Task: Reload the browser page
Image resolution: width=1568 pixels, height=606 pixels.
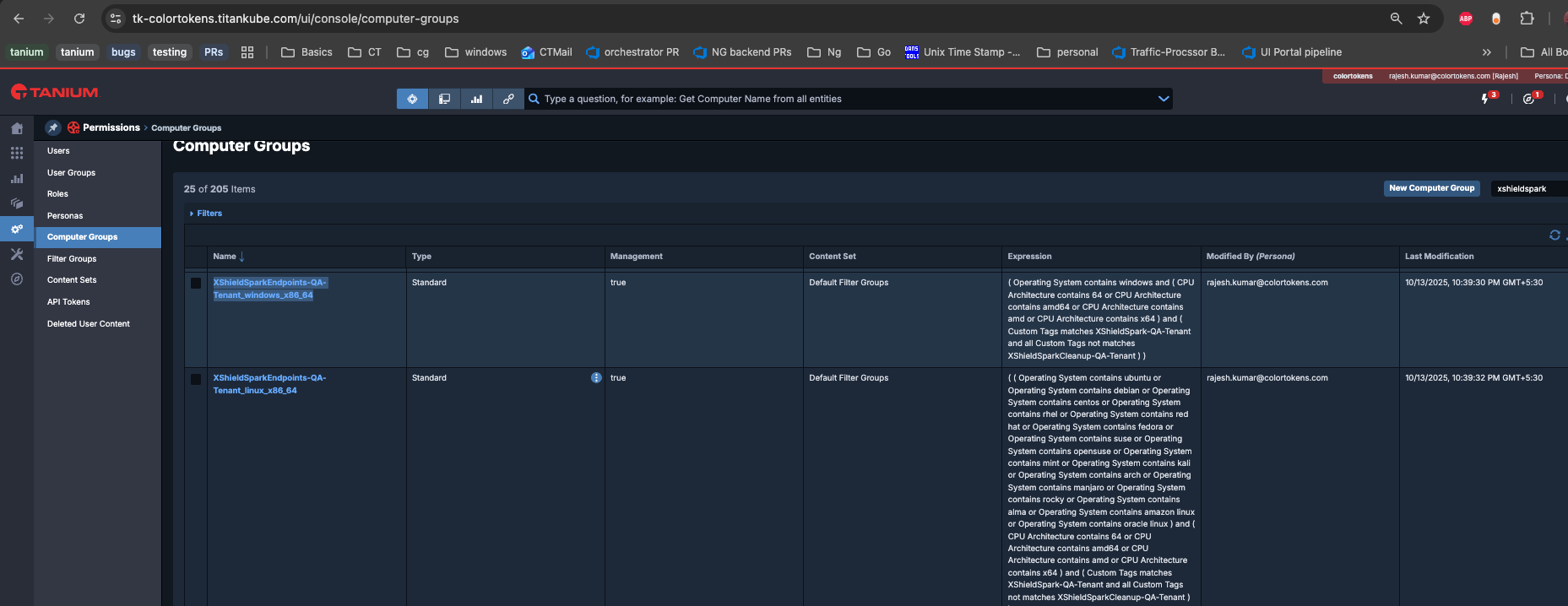Action: coord(79,19)
